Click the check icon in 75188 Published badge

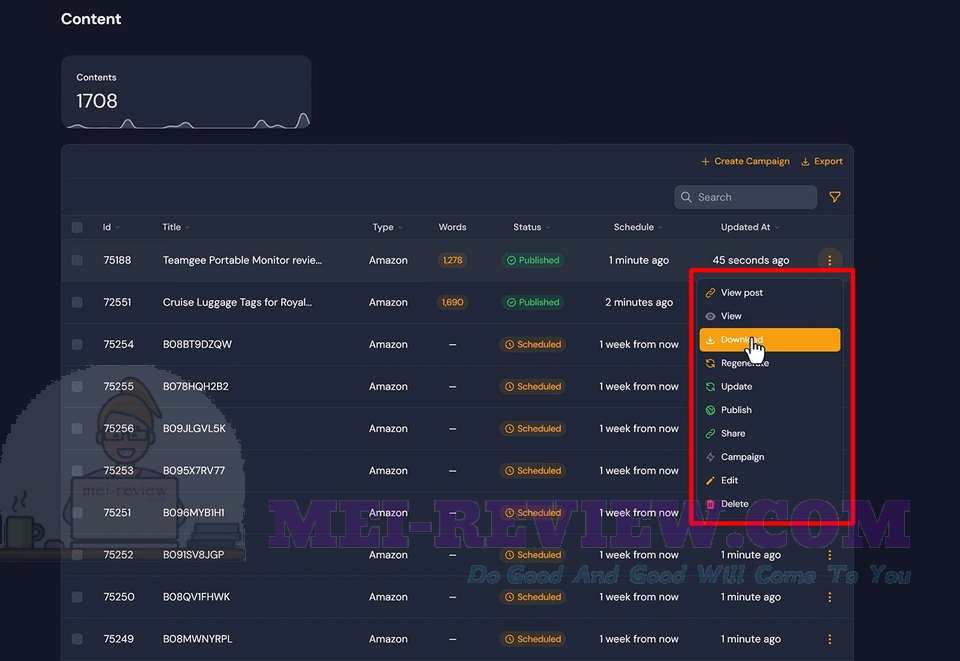511,260
